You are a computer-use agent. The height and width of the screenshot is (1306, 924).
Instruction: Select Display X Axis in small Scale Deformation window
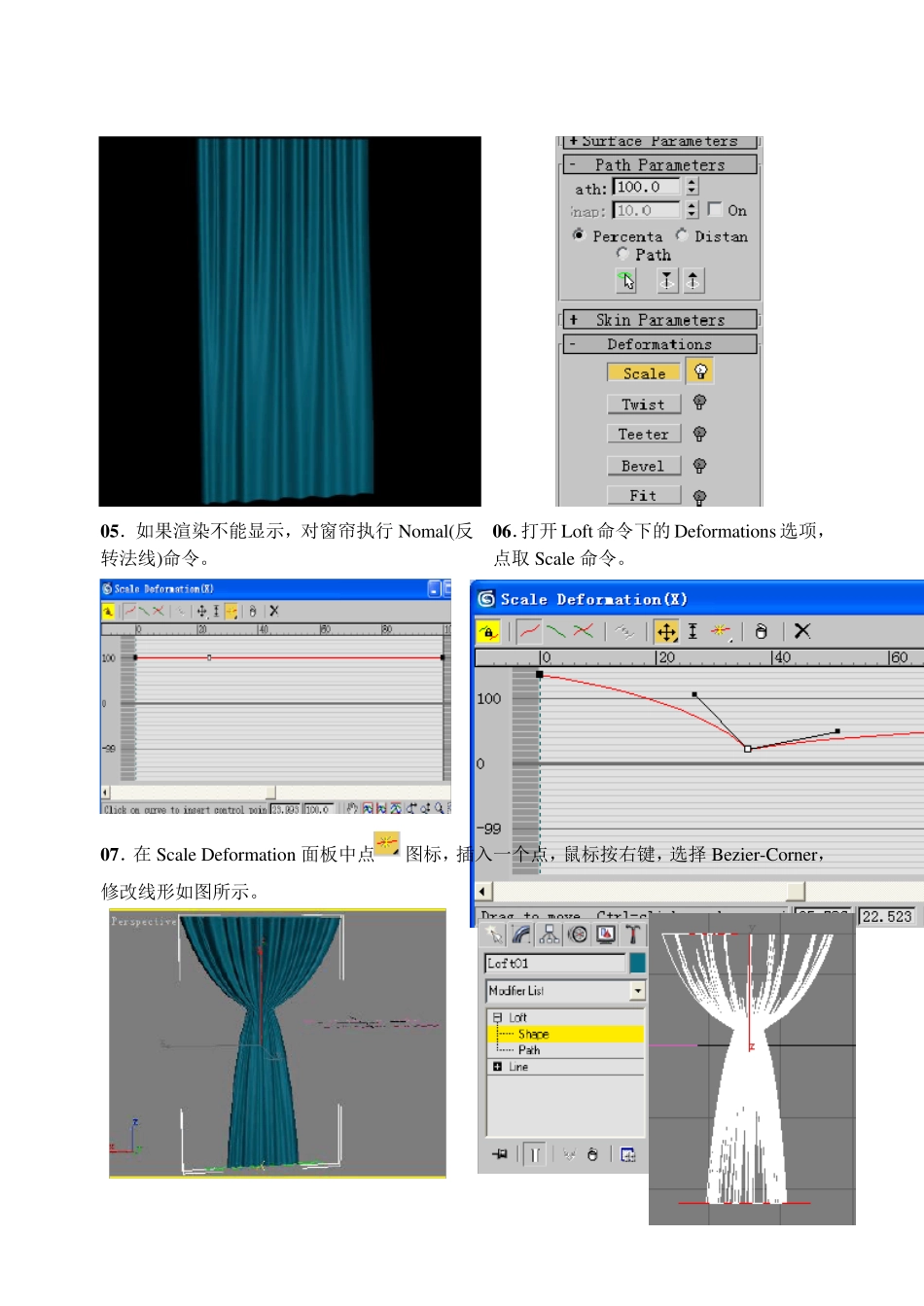pyautogui.click(x=129, y=612)
